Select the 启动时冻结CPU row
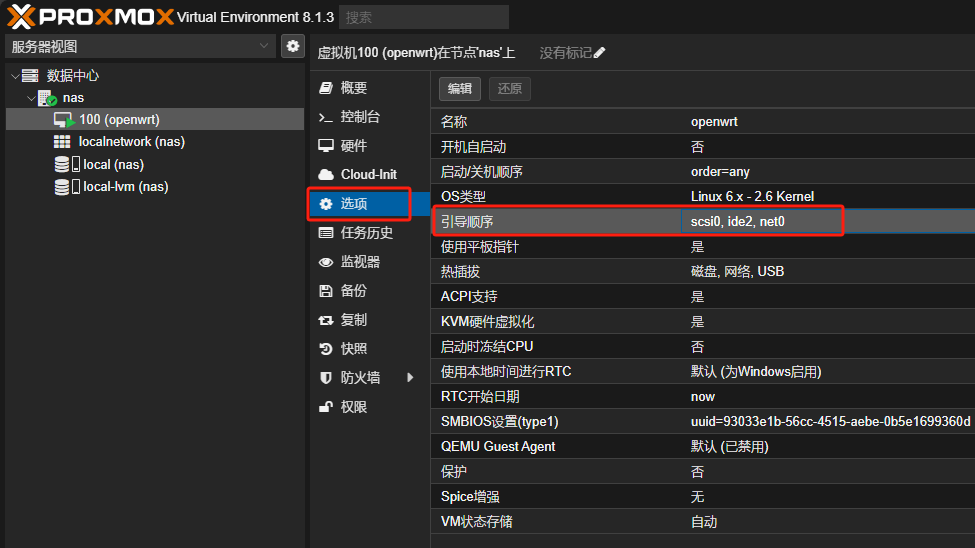 (x=703, y=346)
